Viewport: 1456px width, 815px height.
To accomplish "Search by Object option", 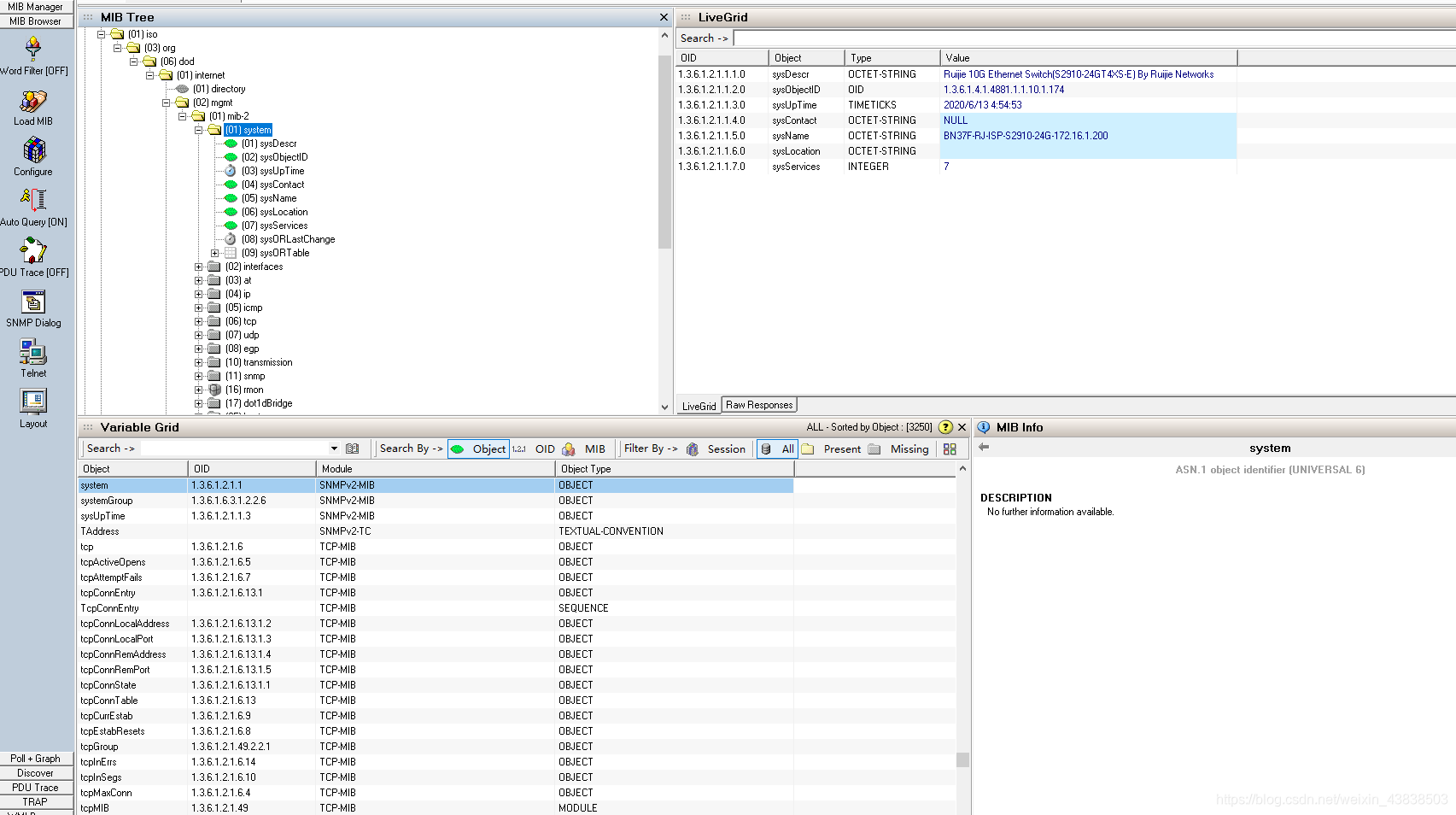I will pyautogui.click(x=479, y=449).
